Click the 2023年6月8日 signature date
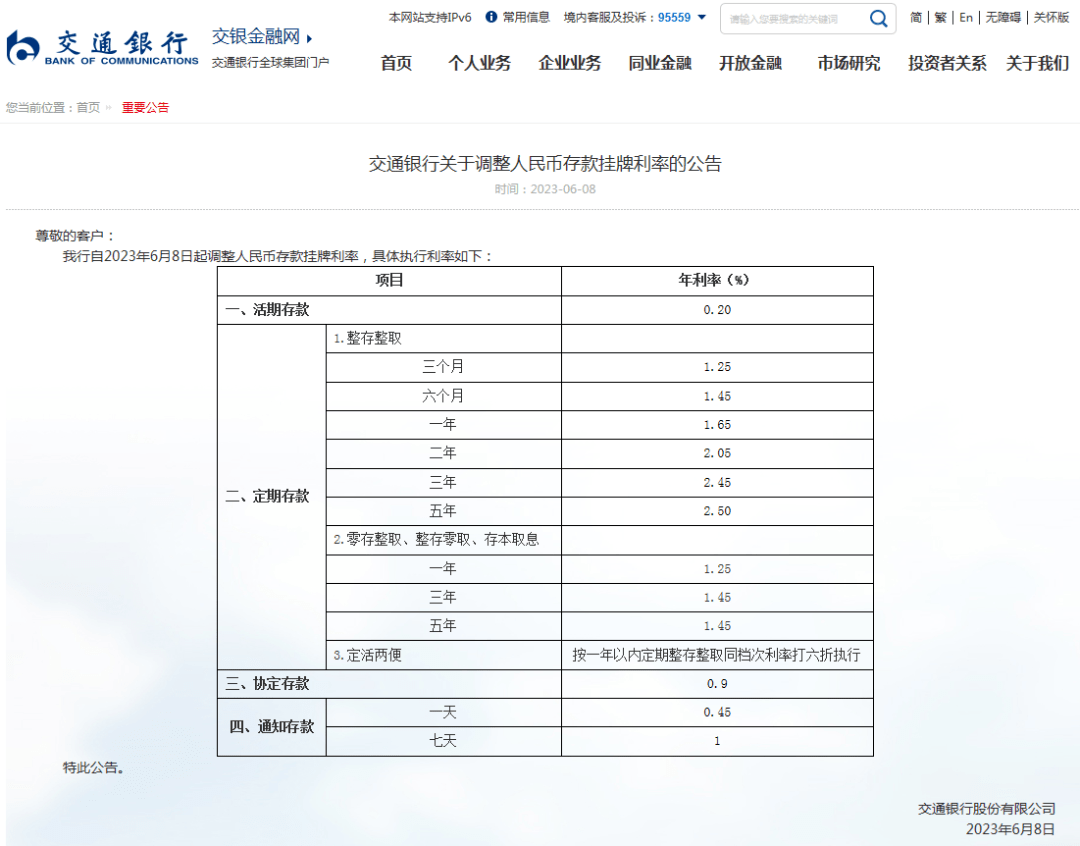The image size is (1080, 846). 1010,829
